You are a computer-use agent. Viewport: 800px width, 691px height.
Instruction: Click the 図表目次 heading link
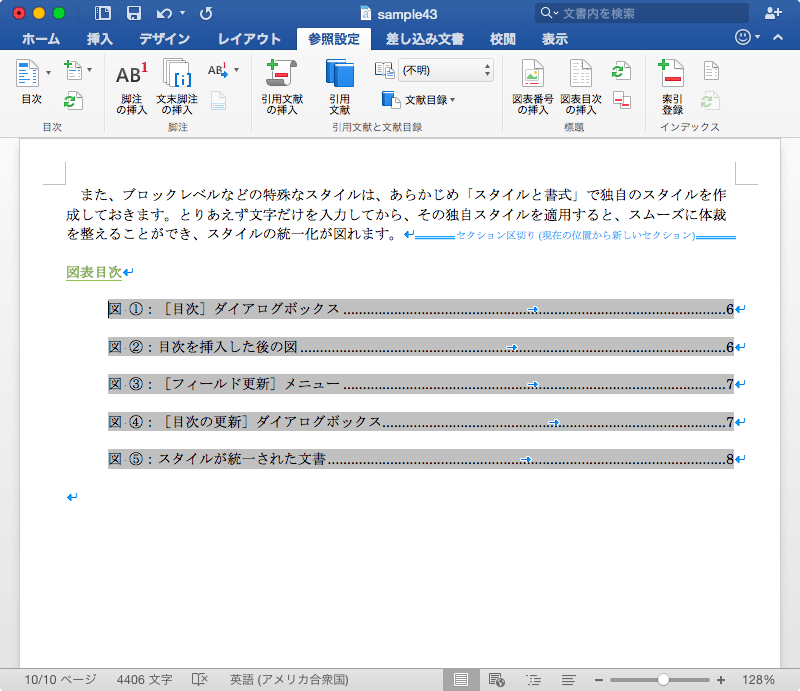pos(94,272)
